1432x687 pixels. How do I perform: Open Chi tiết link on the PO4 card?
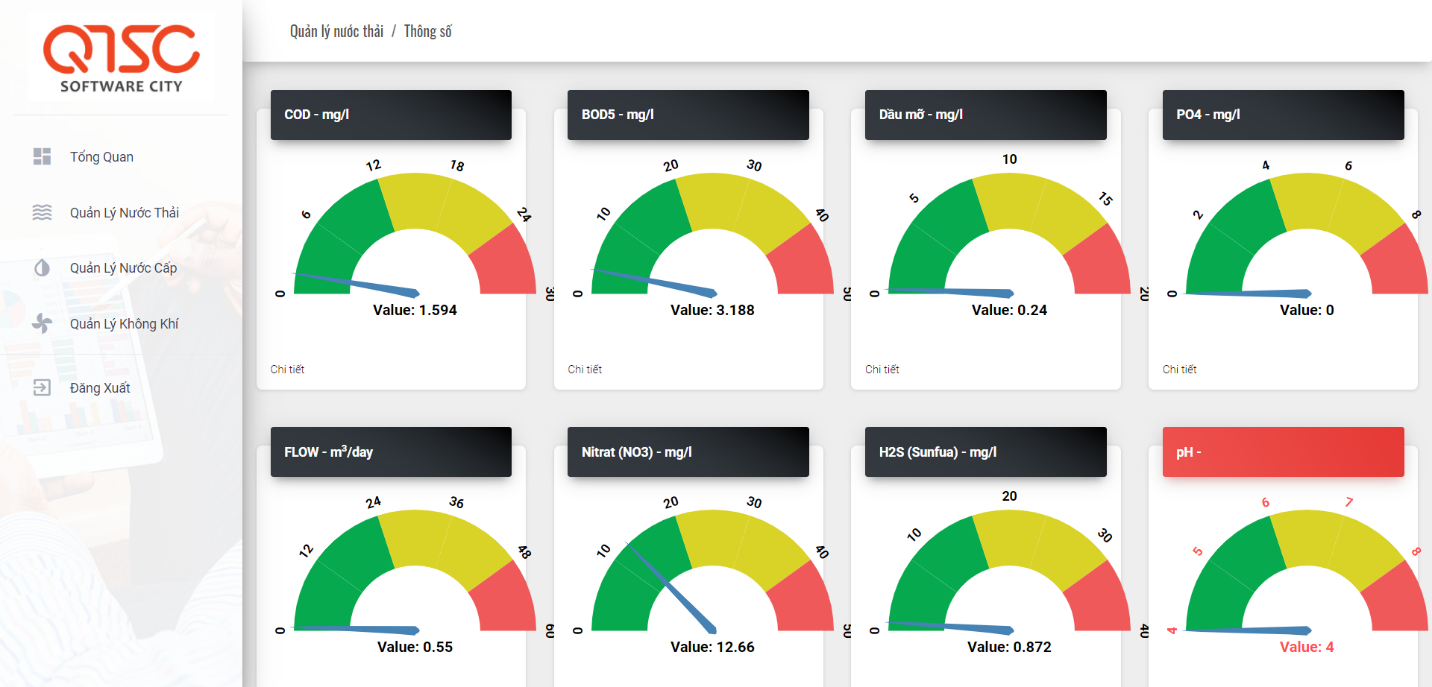click(1180, 369)
